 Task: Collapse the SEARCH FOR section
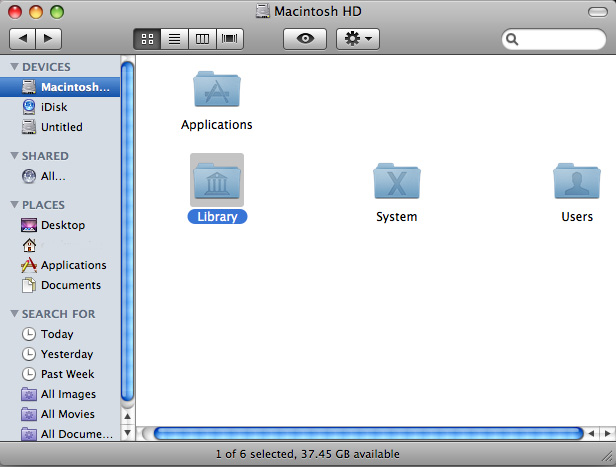[x=15, y=314]
